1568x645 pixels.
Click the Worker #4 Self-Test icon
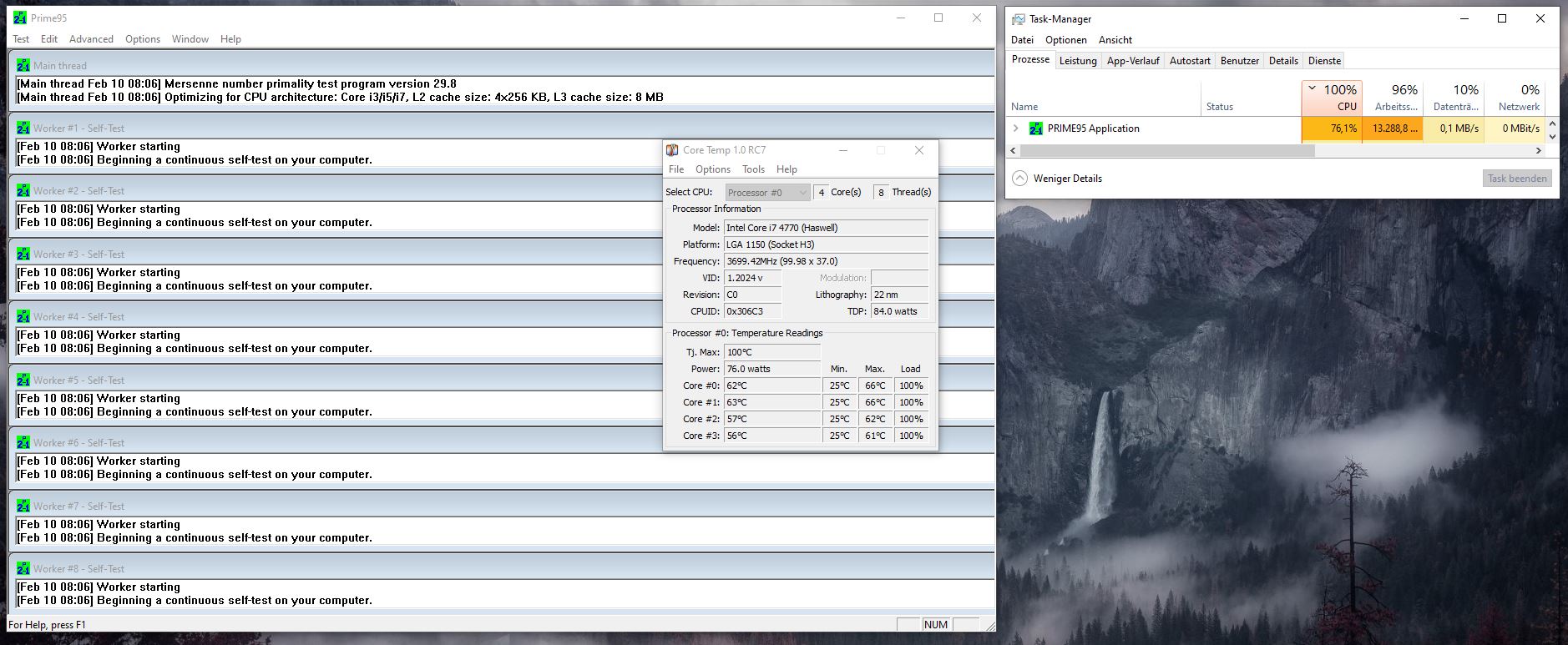click(x=23, y=316)
